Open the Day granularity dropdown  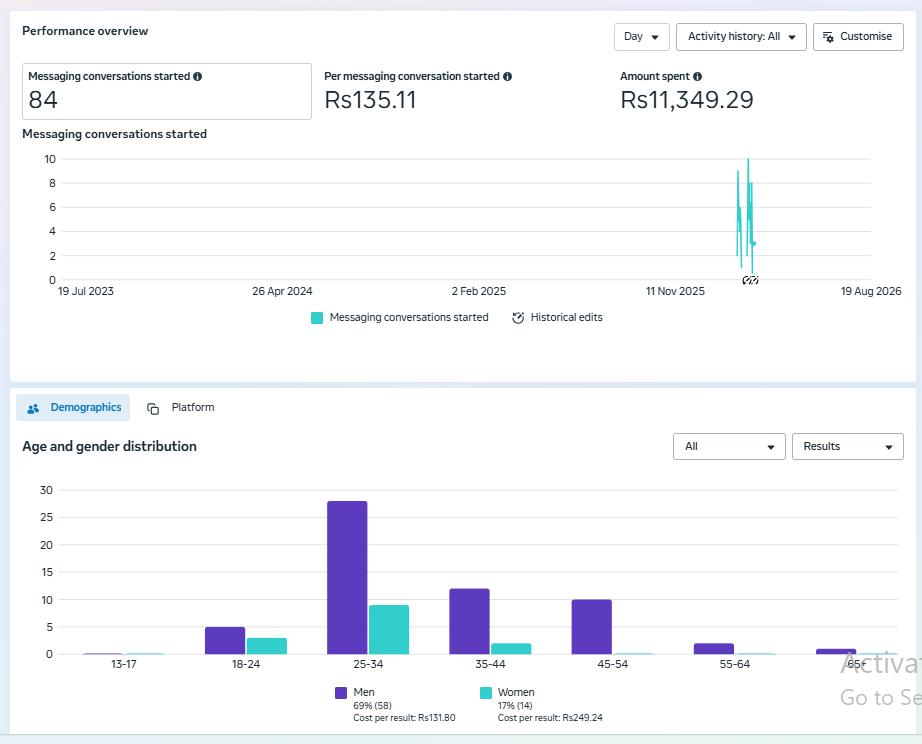coord(642,36)
